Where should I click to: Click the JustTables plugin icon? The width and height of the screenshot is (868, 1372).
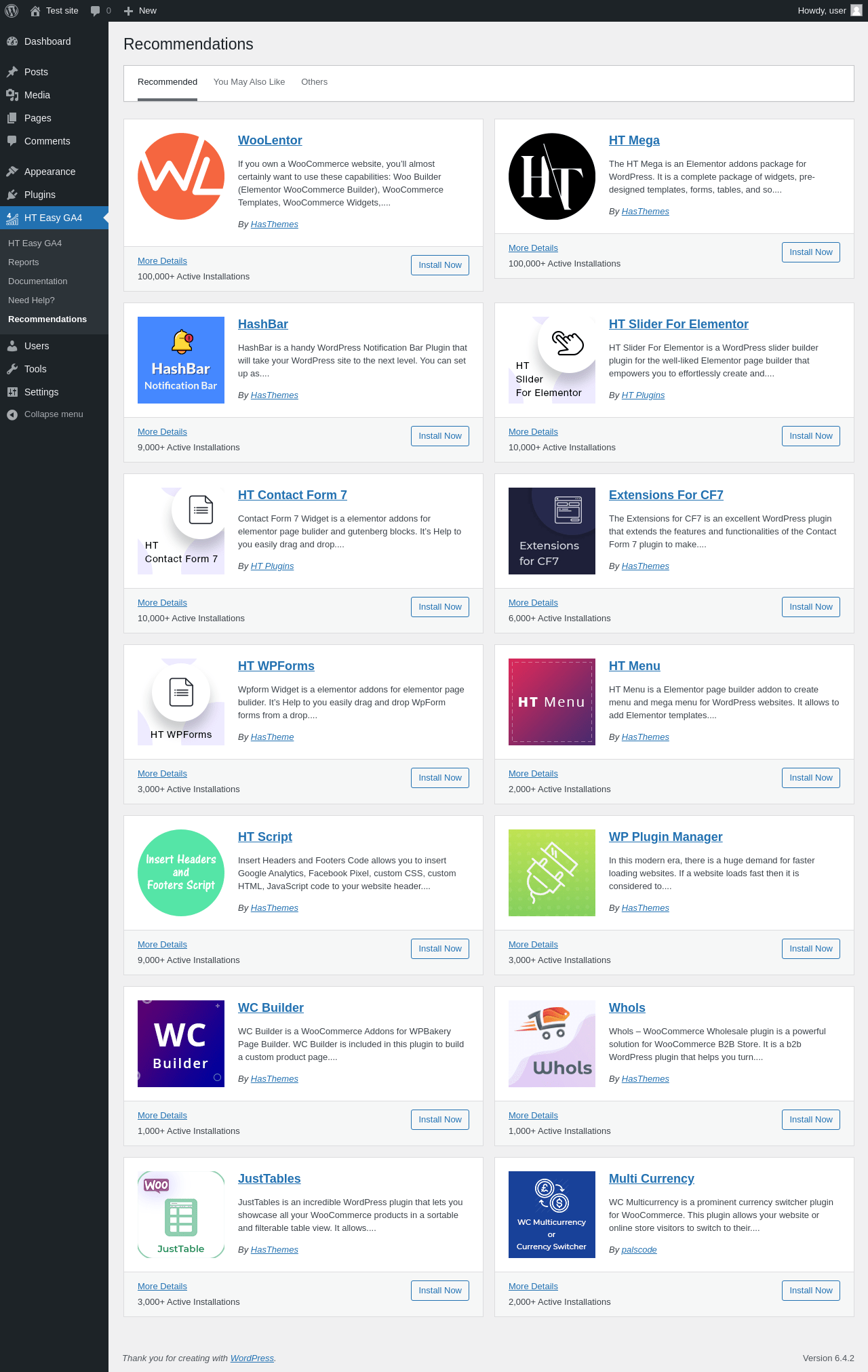181,1215
